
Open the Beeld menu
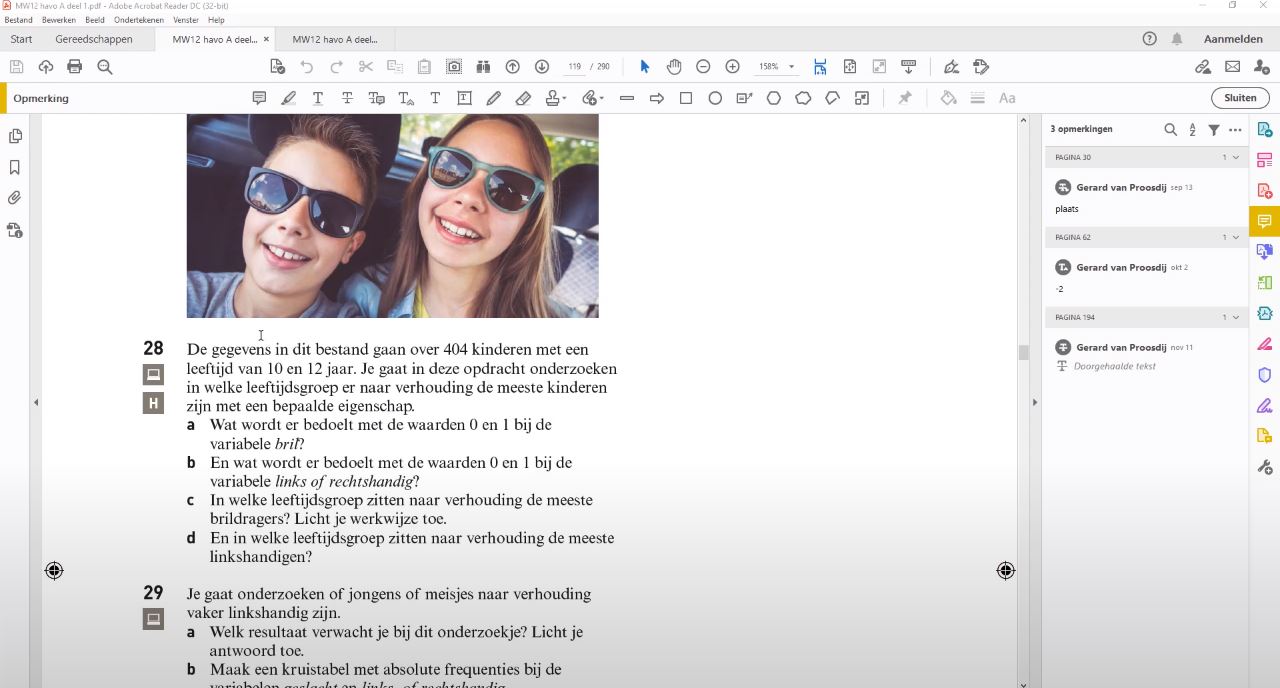pos(95,20)
